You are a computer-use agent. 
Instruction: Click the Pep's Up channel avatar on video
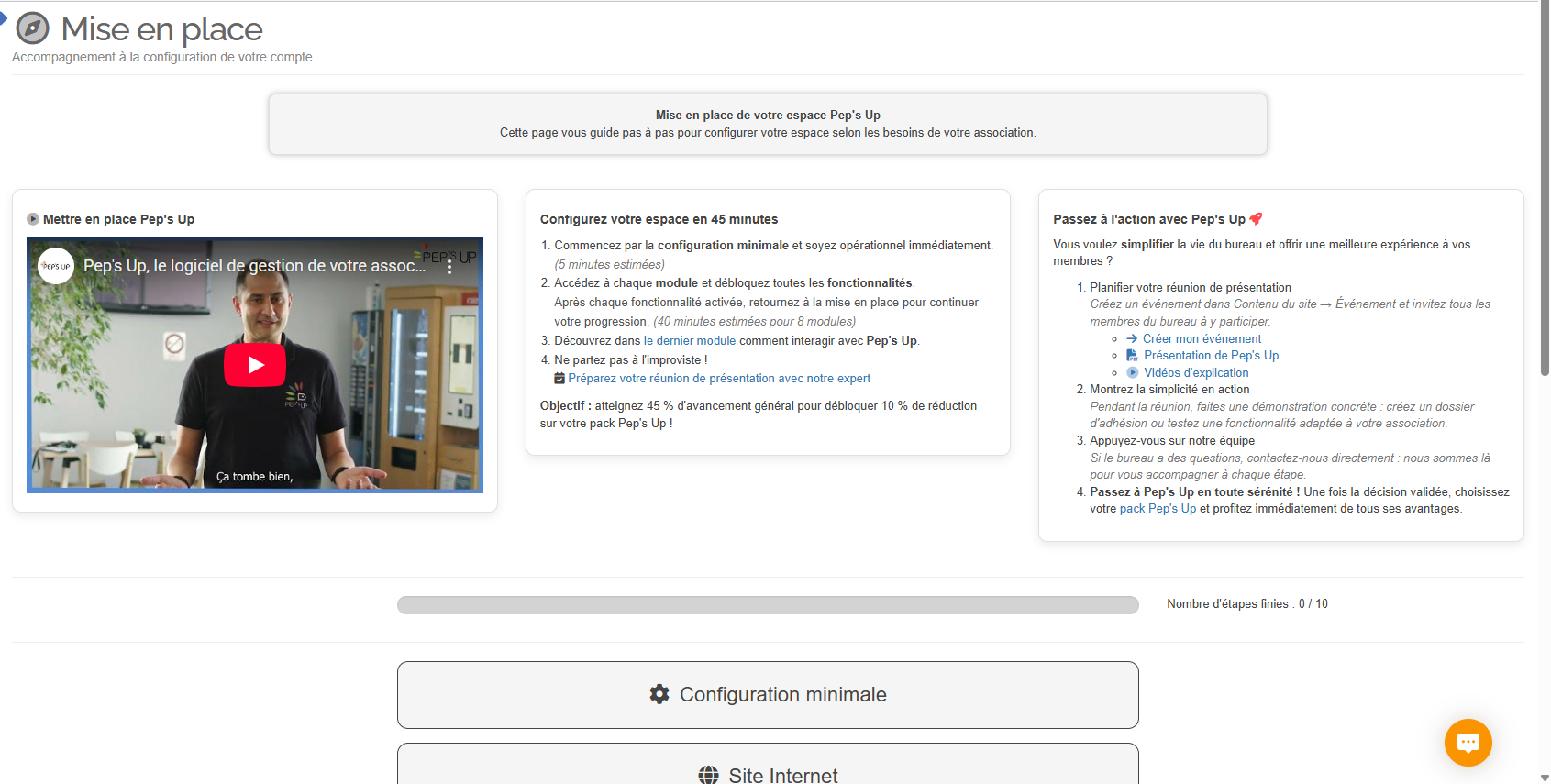[56, 266]
